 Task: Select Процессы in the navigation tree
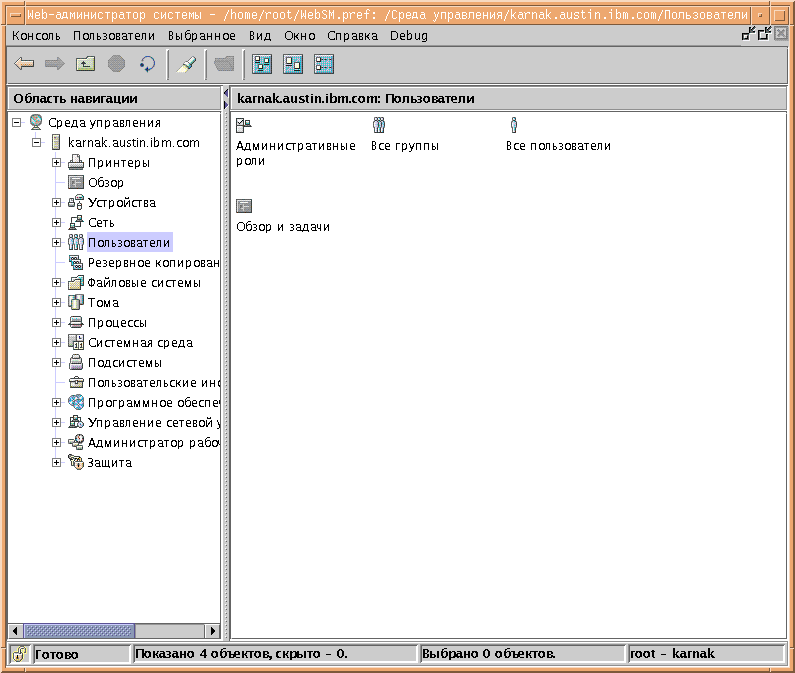[117, 323]
